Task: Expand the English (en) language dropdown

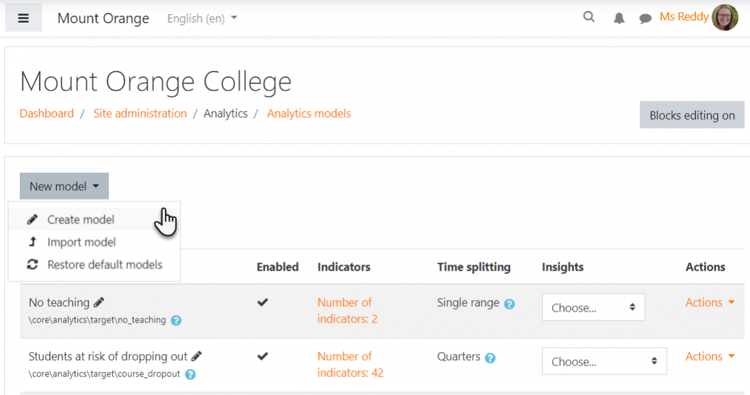Action: click(x=202, y=18)
